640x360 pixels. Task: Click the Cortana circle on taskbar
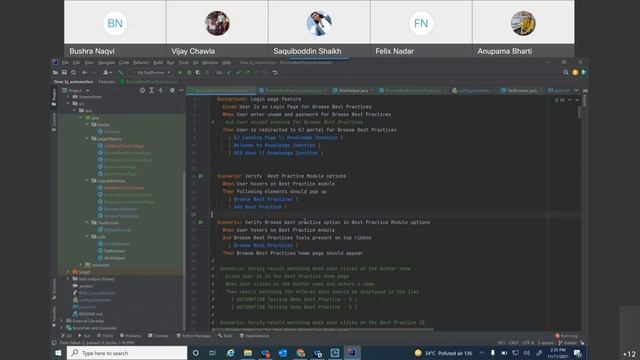196,353
